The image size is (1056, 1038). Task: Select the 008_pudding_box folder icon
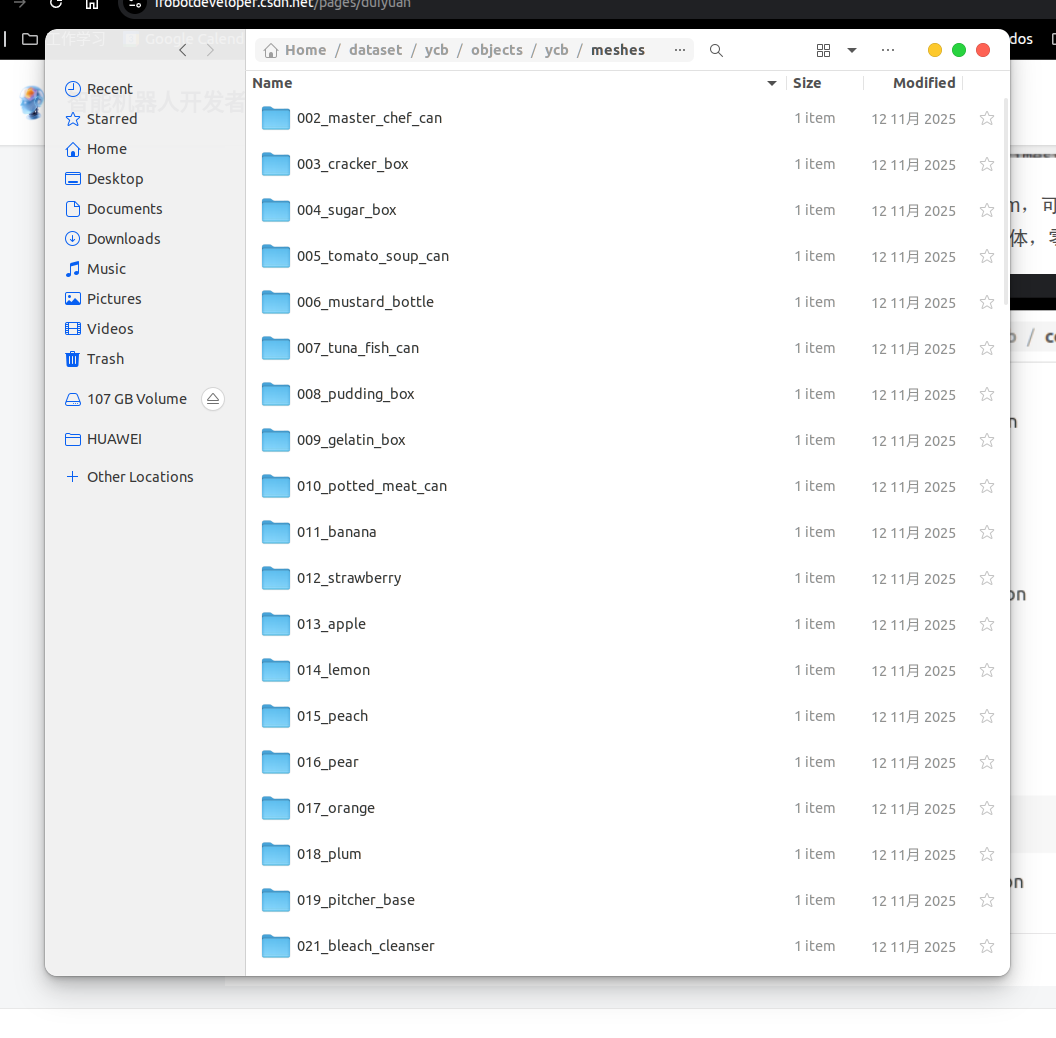click(275, 394)
